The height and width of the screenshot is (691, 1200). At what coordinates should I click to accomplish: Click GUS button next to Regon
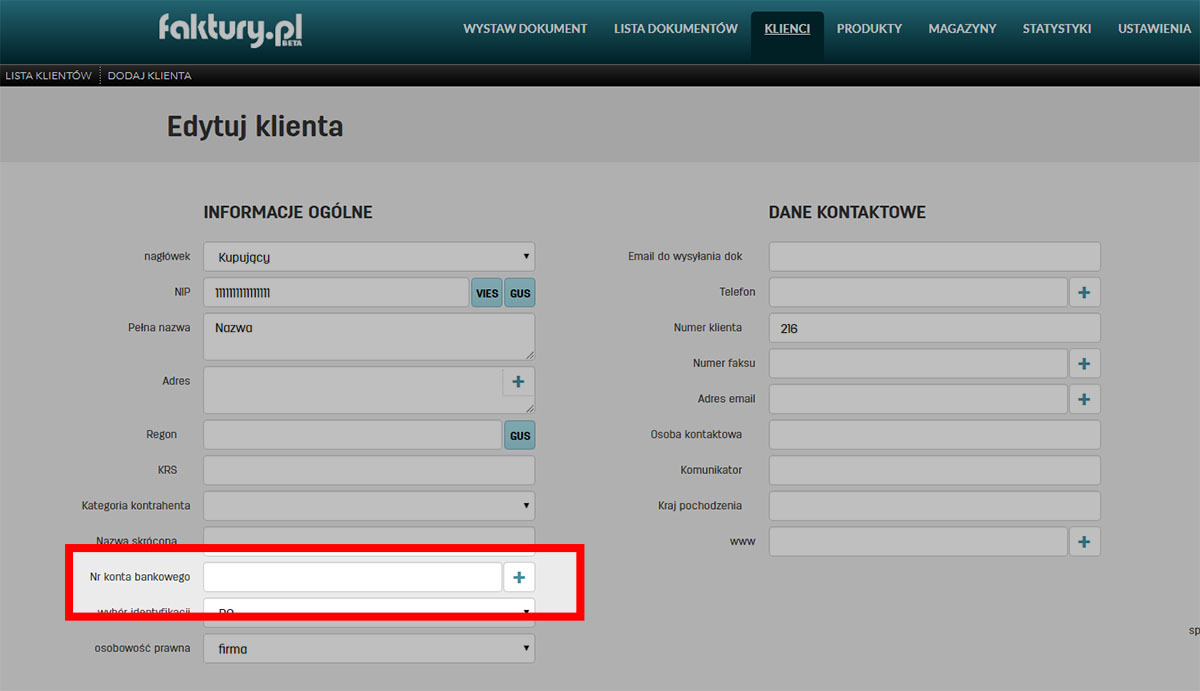pyautogui.click(x=519, y=435)
